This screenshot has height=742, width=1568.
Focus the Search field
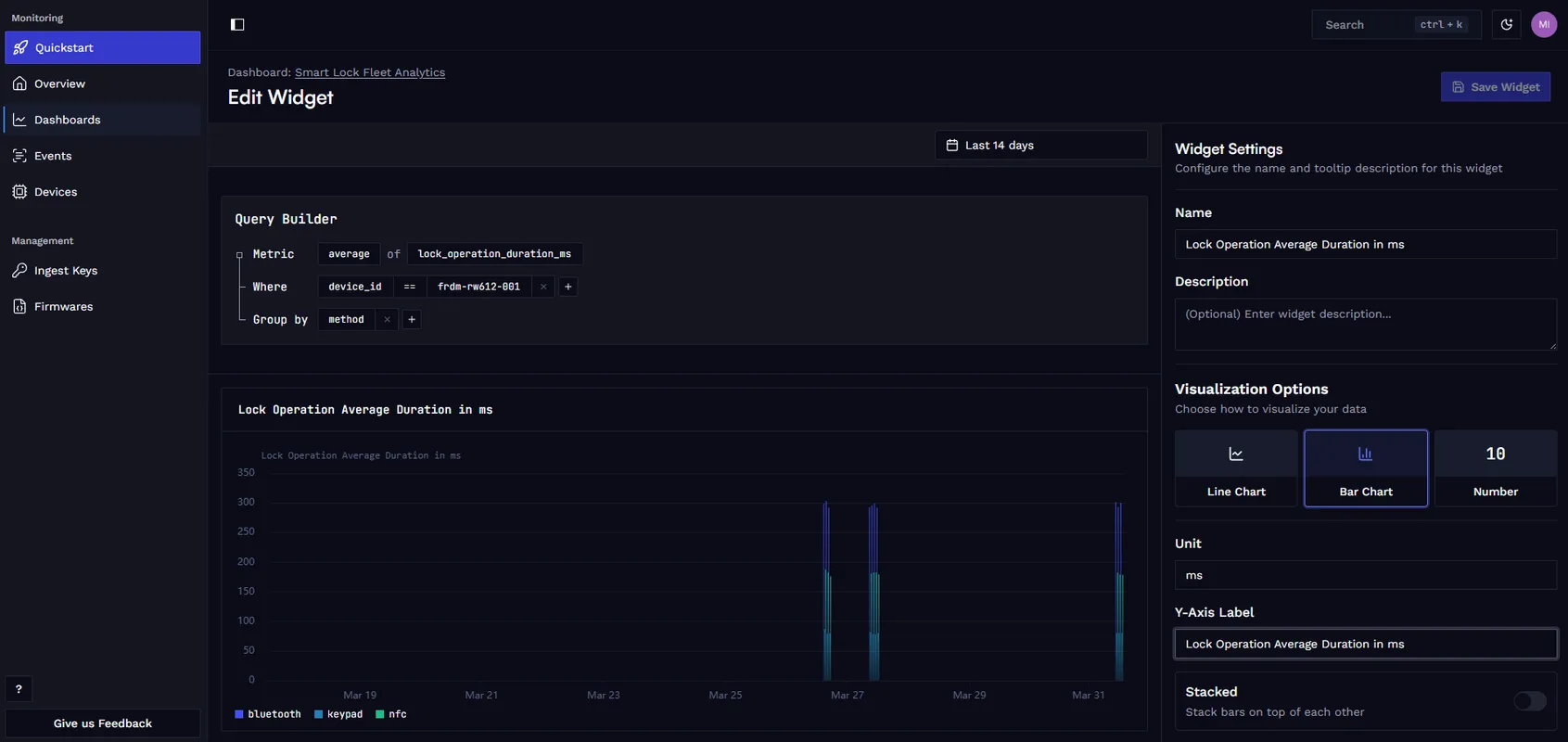1396,25
